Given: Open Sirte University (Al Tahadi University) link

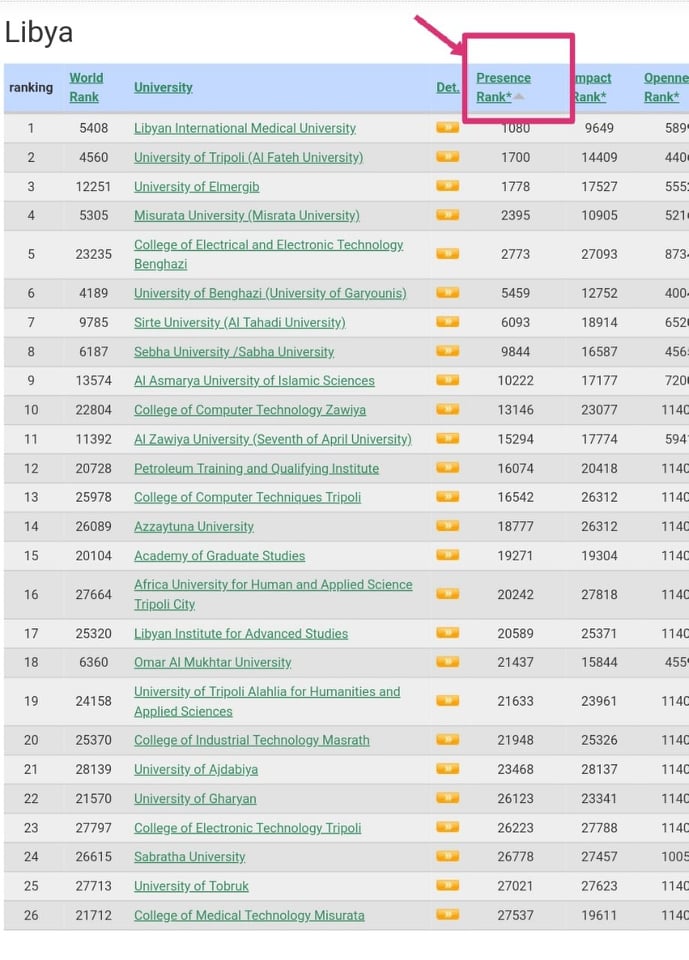Looking at the screenshot, I should pos(239,323).
